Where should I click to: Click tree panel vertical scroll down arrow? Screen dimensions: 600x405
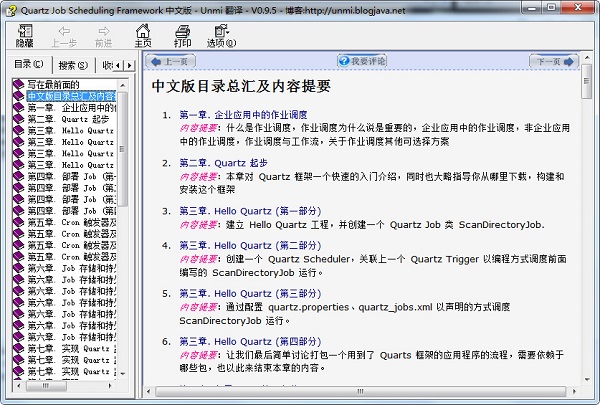(x=122, y=374)
